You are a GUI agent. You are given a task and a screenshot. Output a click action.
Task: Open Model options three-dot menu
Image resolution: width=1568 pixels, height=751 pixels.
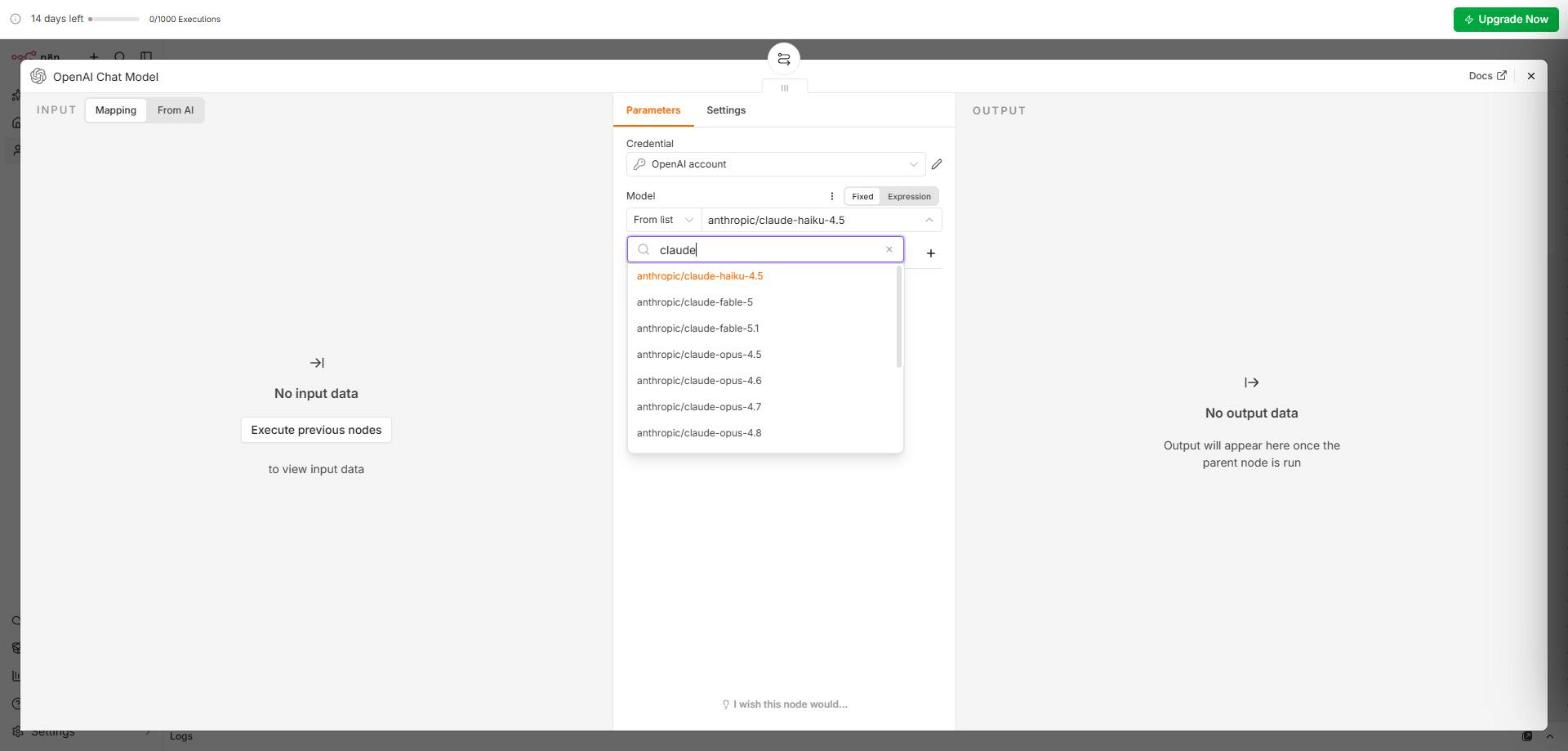tap(831, 196)
